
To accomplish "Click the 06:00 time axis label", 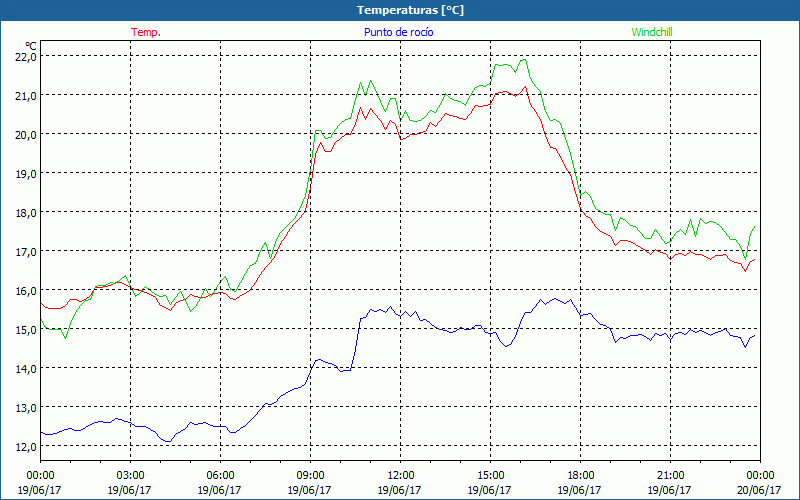I will point(220,476).
